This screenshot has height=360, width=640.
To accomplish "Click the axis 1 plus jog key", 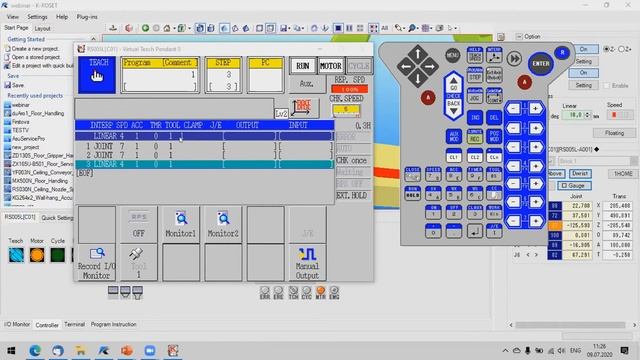I will click(535, 109).
